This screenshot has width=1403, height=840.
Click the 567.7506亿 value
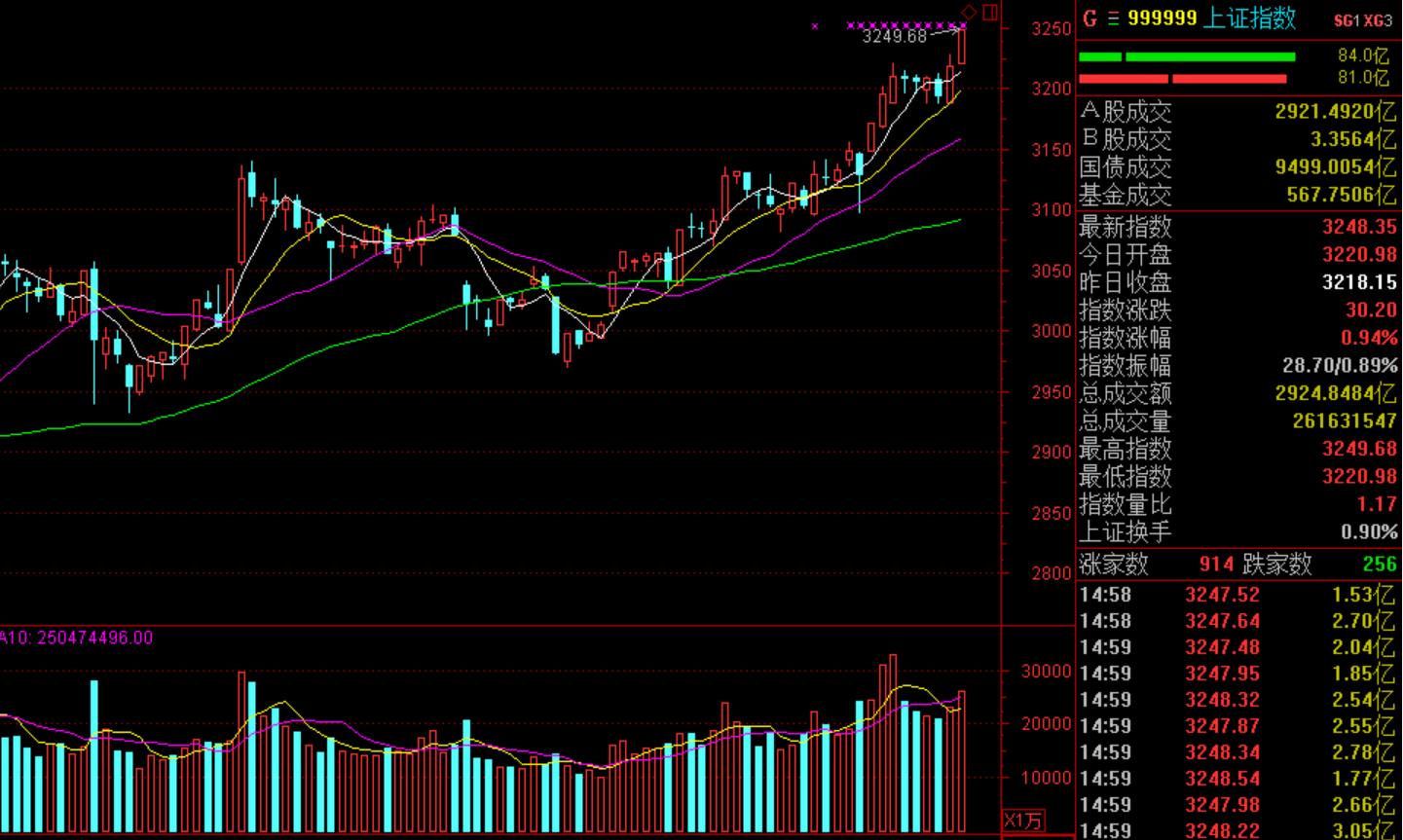click(1342, 195)
